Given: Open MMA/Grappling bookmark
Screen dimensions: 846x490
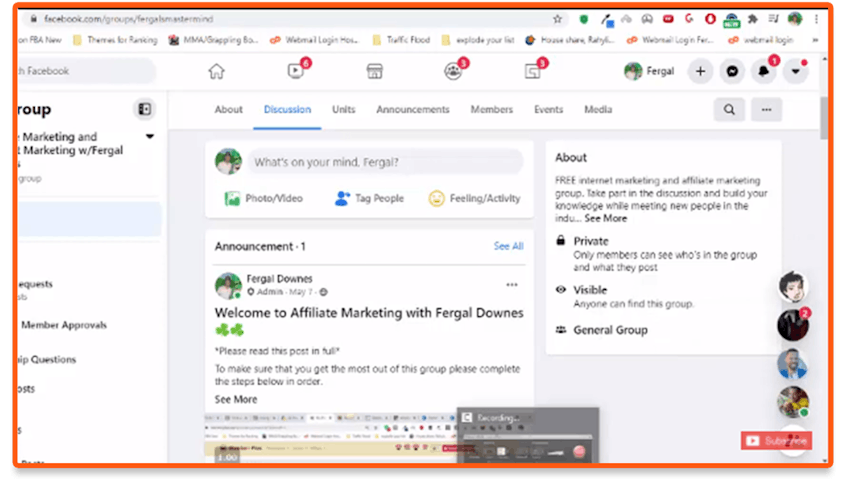Looking at the screenshot, I should point(213,40).
